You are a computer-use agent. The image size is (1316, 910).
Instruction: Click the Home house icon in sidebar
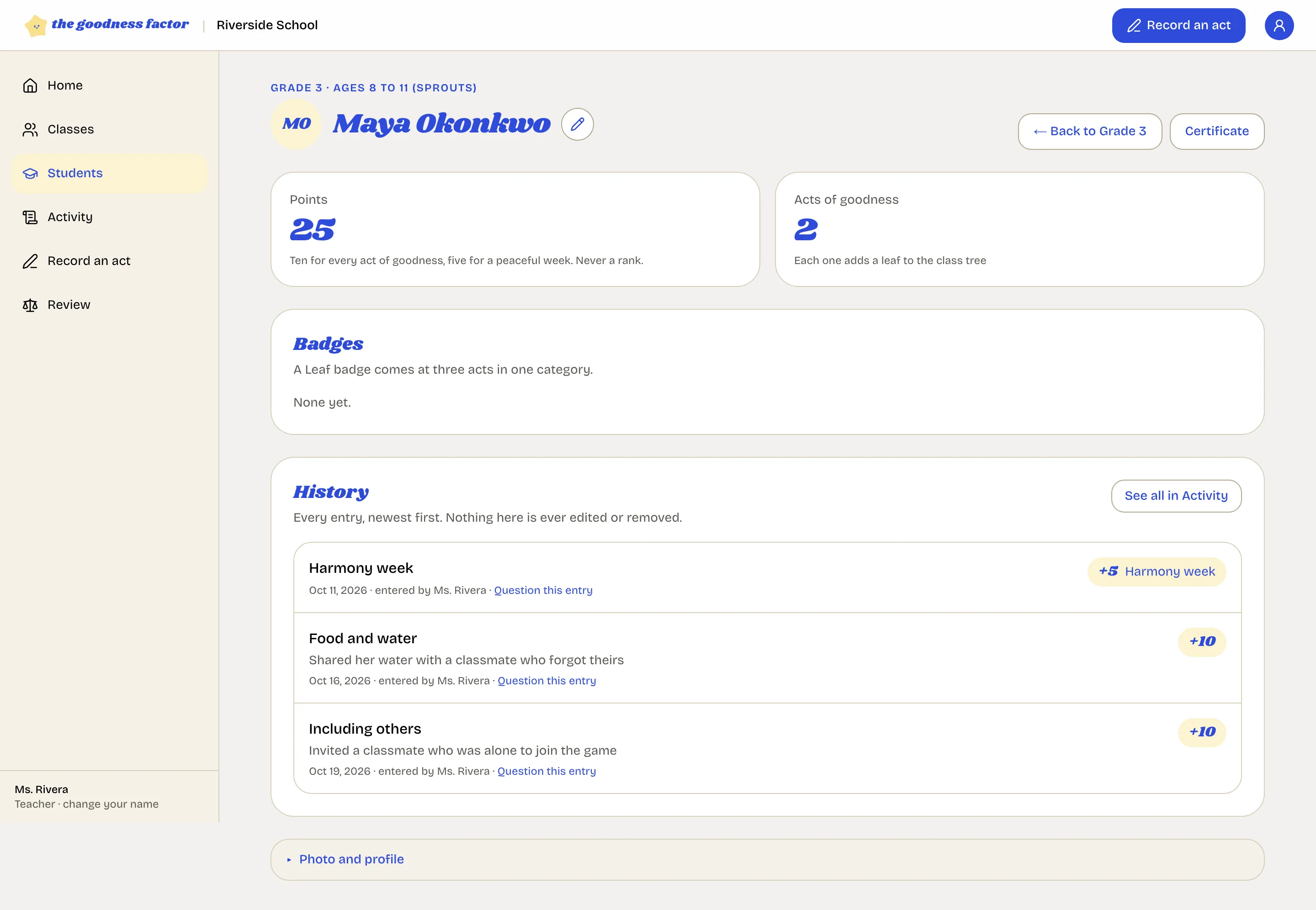pyautogui.click(x=30, y=85)
